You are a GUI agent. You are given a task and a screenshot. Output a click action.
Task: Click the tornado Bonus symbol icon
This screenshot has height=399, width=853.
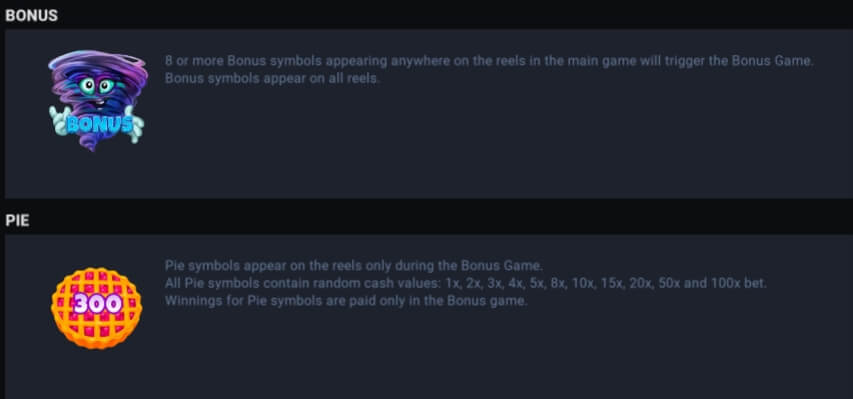click(97, 100)
